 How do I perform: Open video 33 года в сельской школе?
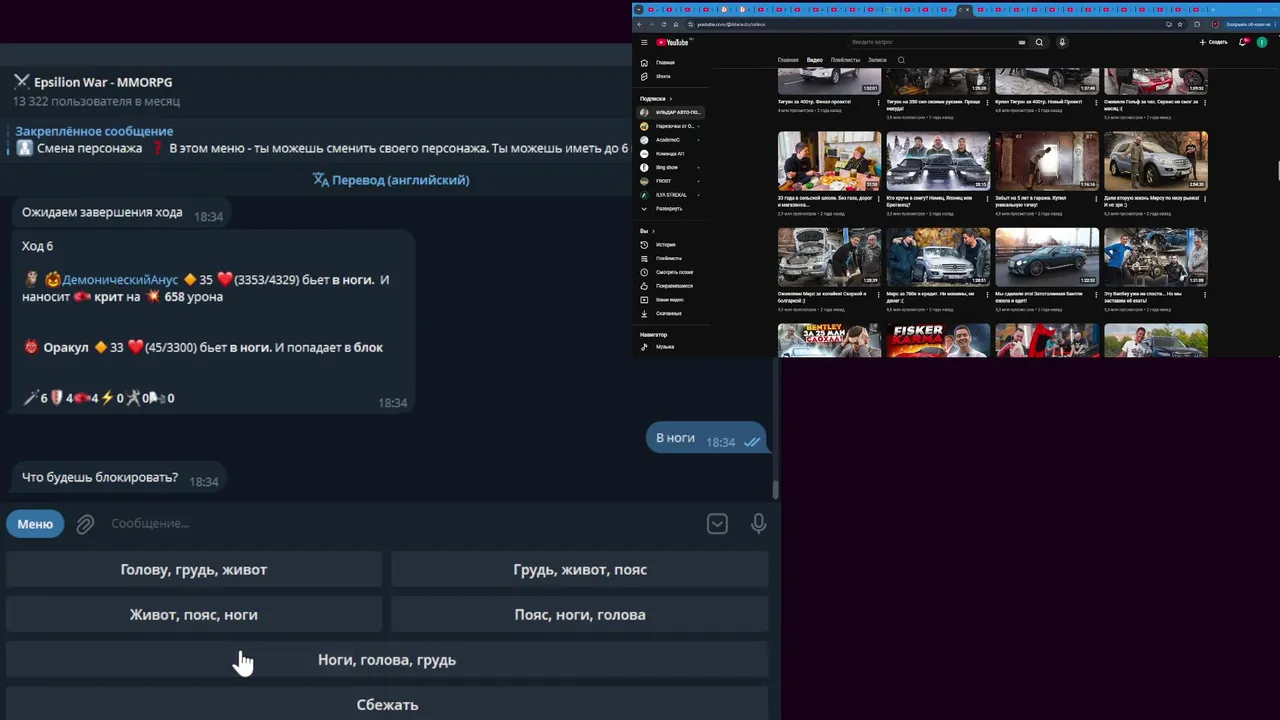tap(829, 161)
